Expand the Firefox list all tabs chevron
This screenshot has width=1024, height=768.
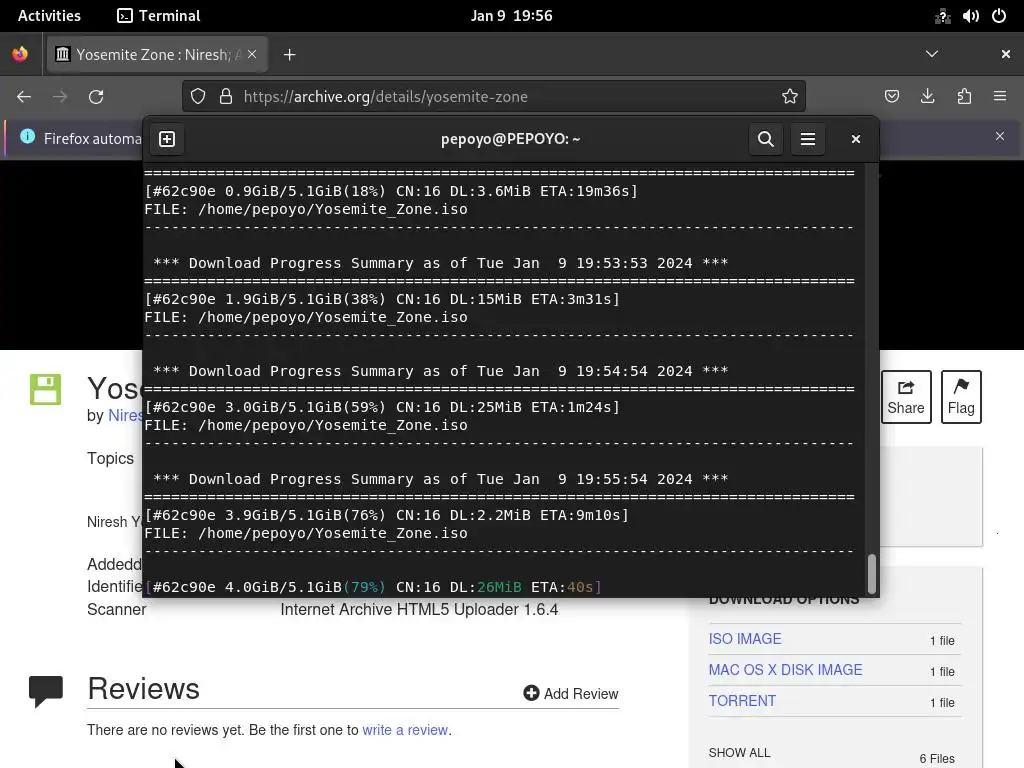click(x=932, y=54)
